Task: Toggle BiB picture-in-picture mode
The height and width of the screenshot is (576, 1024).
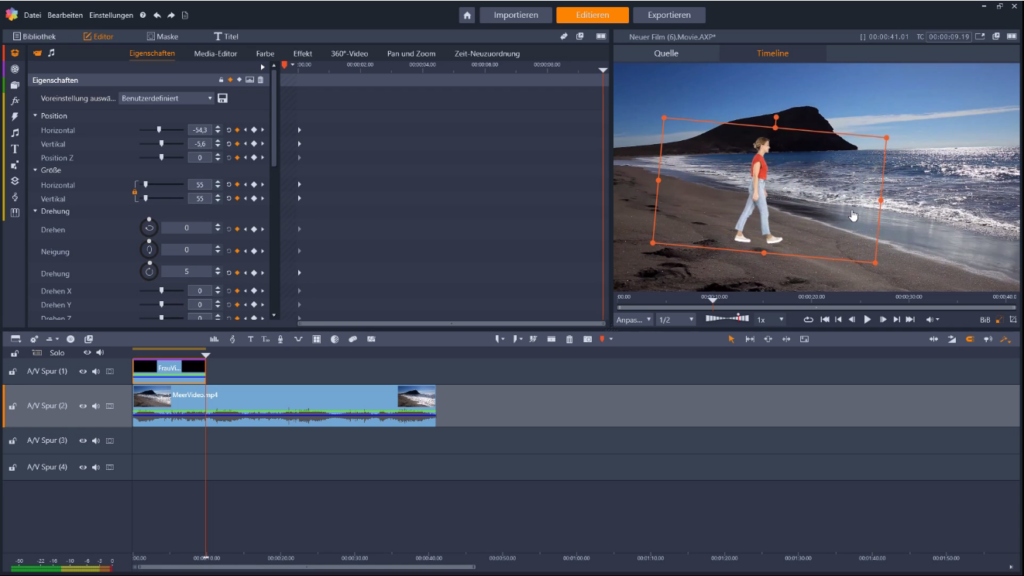Action: point(984,320)
